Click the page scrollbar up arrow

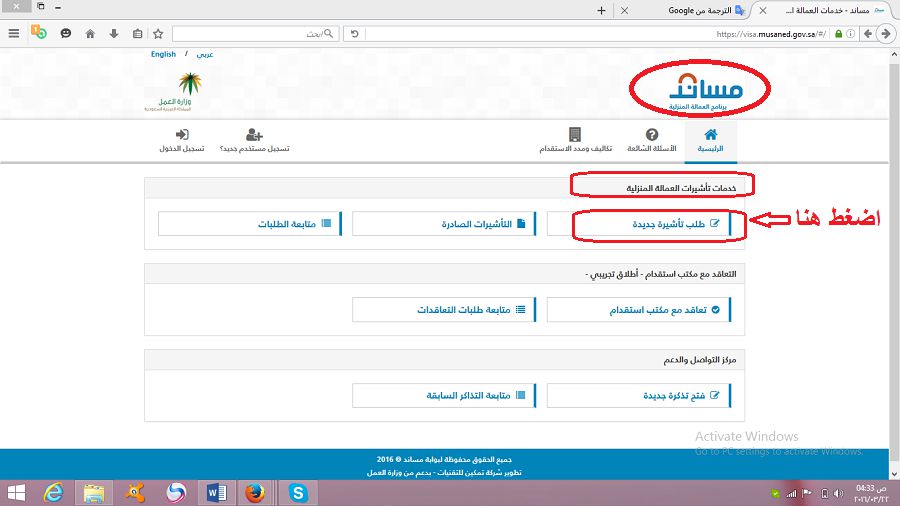point(894,54)
